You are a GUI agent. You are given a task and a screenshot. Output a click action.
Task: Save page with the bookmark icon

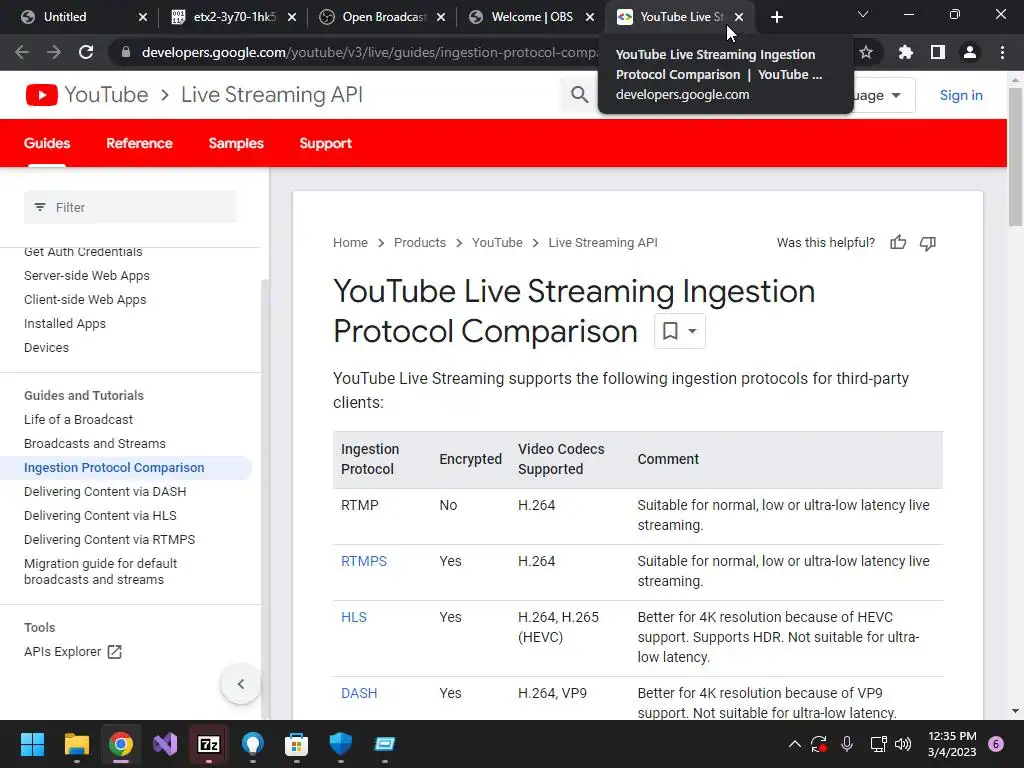(x=670, y=331)
